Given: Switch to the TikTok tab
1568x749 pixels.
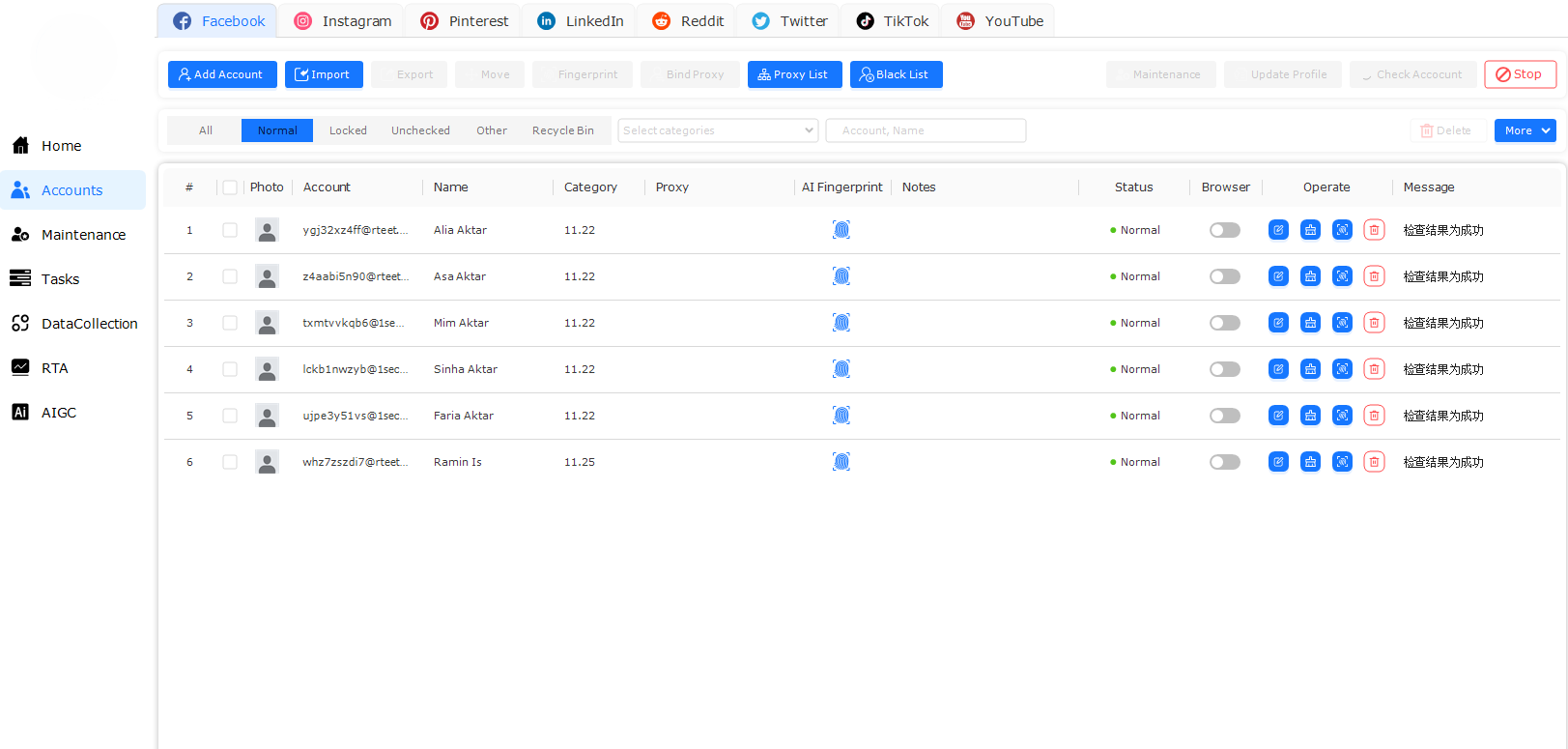Looking at the screenshot, I should click(892, 21).
